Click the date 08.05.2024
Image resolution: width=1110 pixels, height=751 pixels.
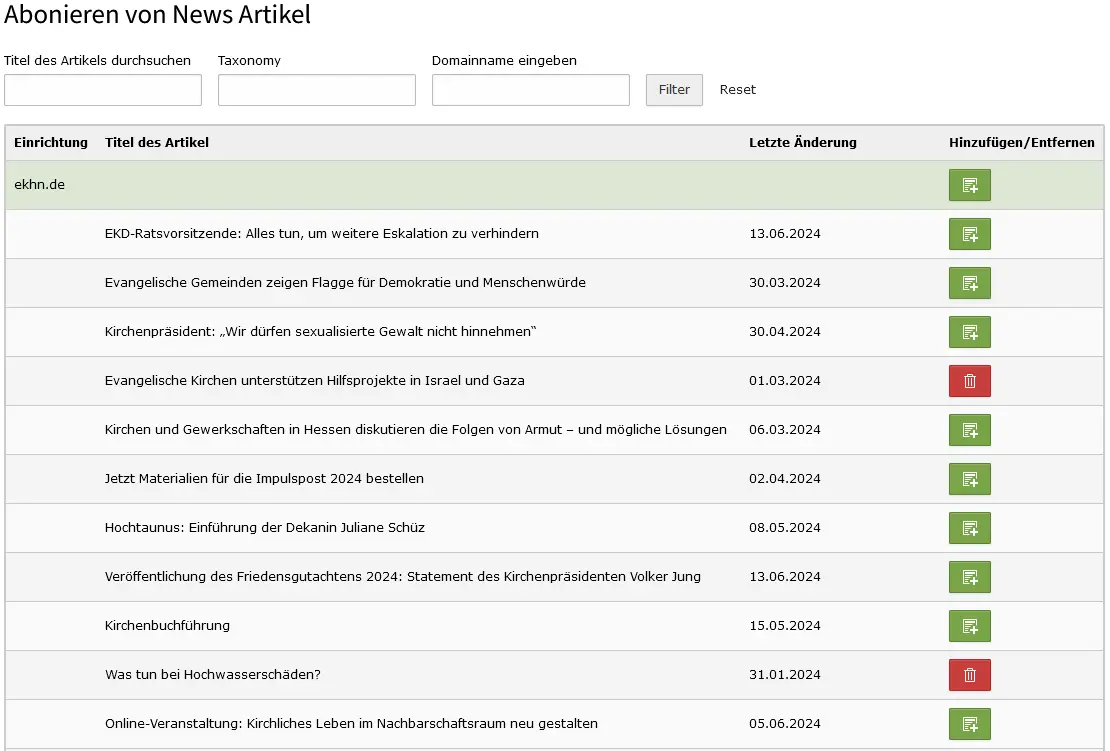point(784,527)
